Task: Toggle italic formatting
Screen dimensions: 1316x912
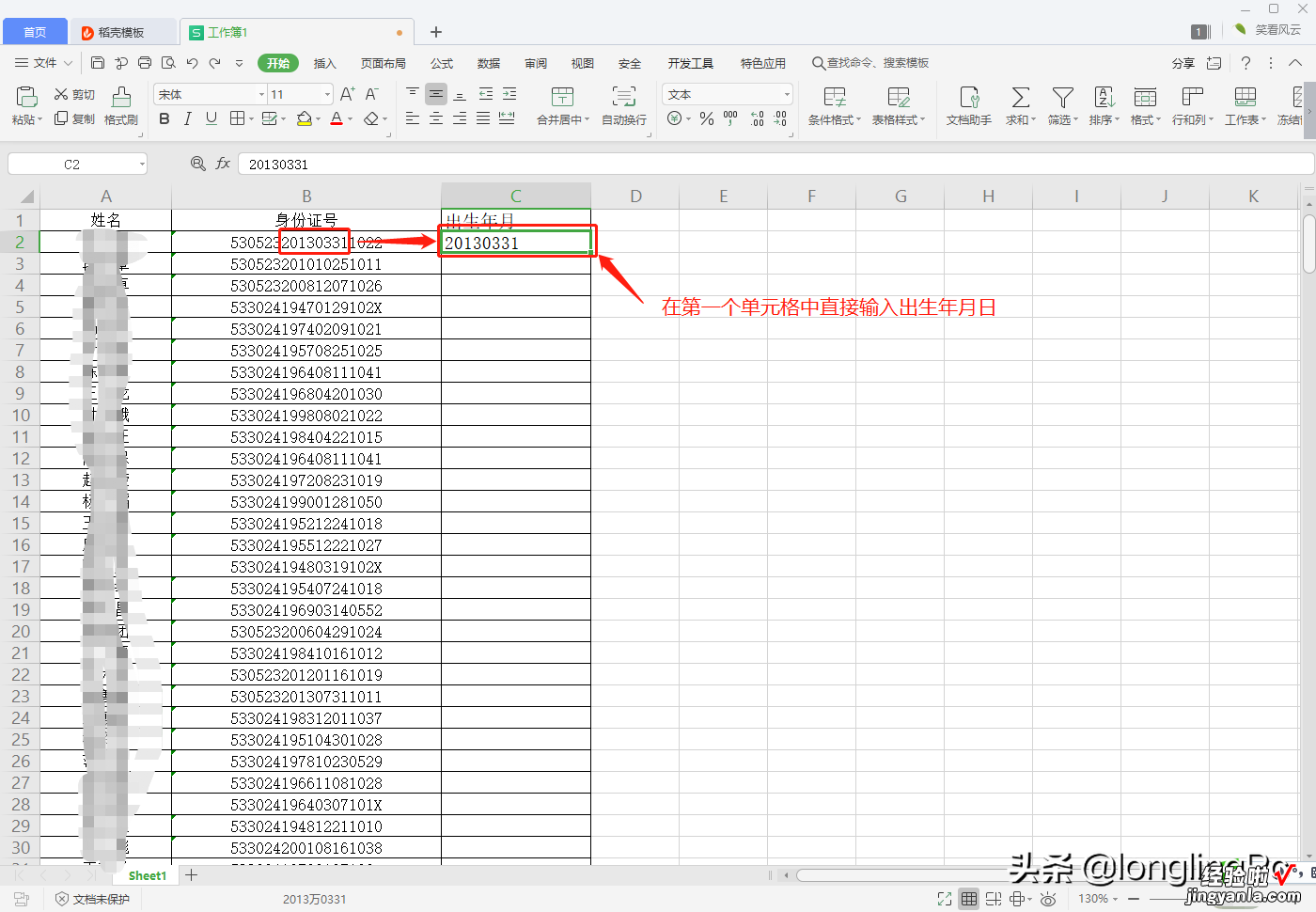Action: coord(187,118)
